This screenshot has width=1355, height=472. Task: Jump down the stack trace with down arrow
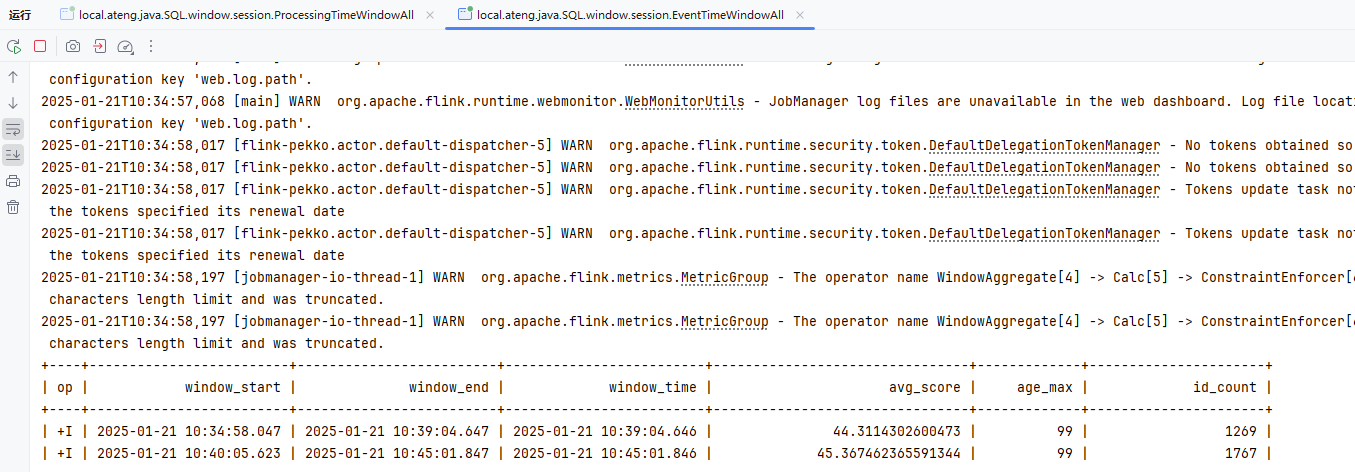[x=13, y=103]
